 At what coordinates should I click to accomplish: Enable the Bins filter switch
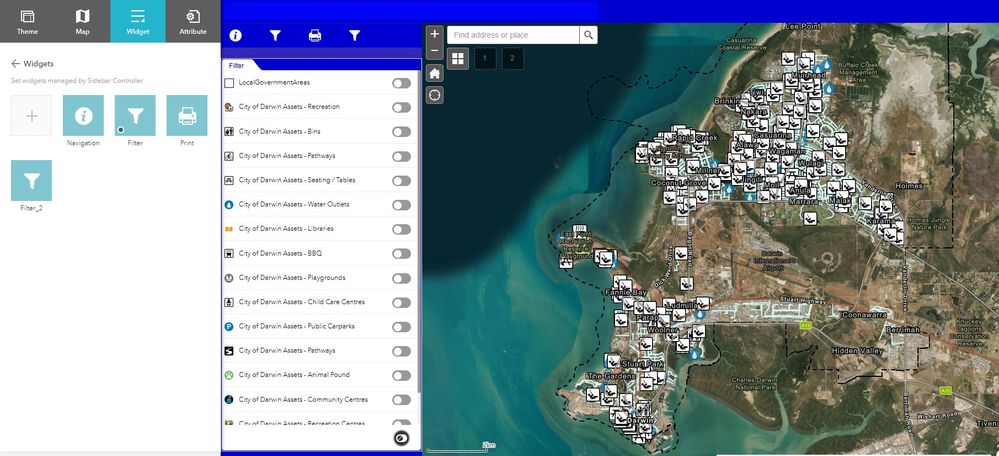click(401, 132)
